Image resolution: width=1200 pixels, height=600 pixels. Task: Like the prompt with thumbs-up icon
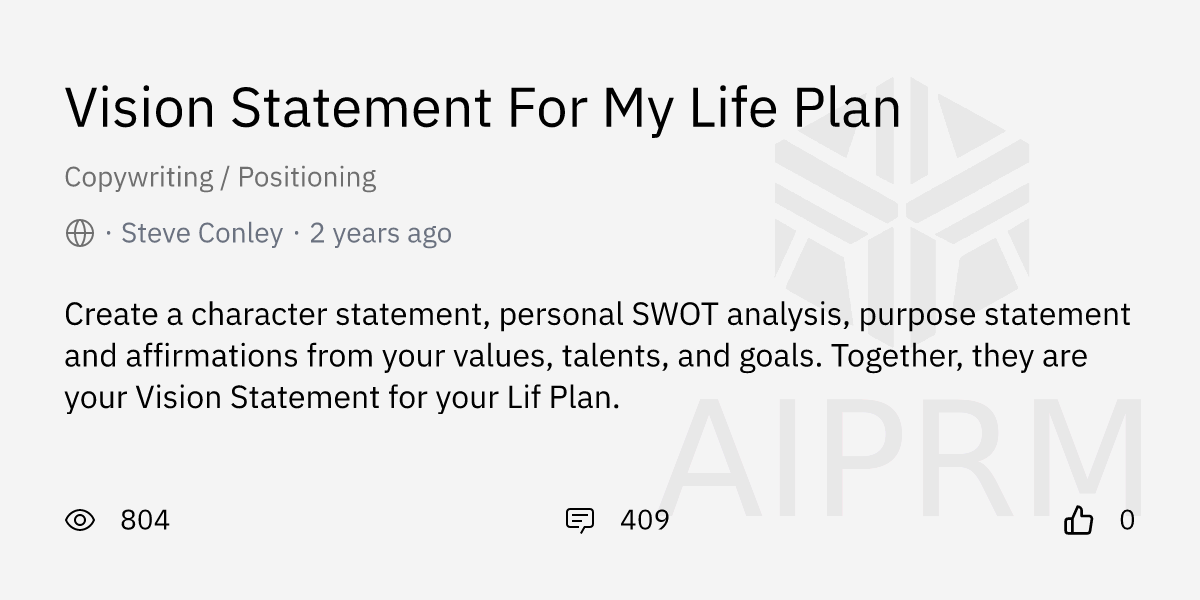1078,520
